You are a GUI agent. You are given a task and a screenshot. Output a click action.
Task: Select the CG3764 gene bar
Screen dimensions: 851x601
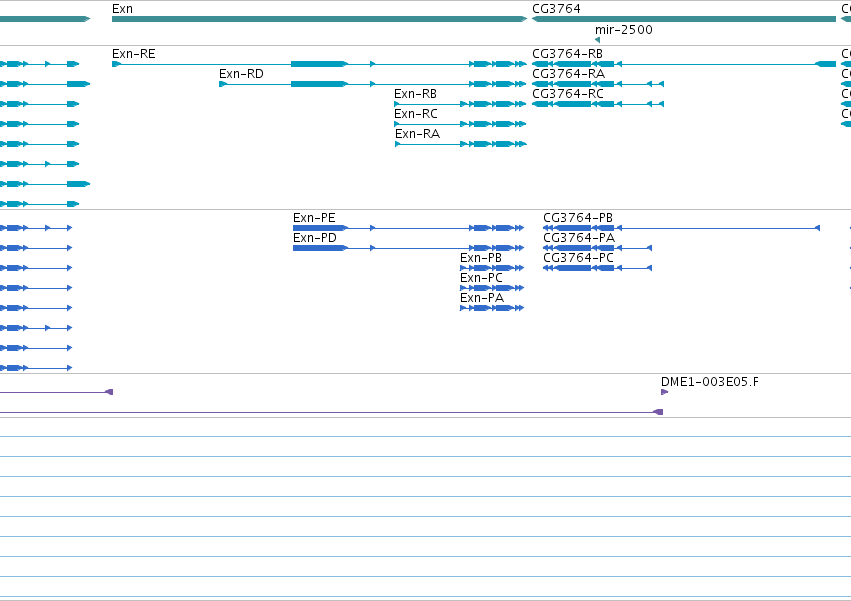[x=684, y=19]
